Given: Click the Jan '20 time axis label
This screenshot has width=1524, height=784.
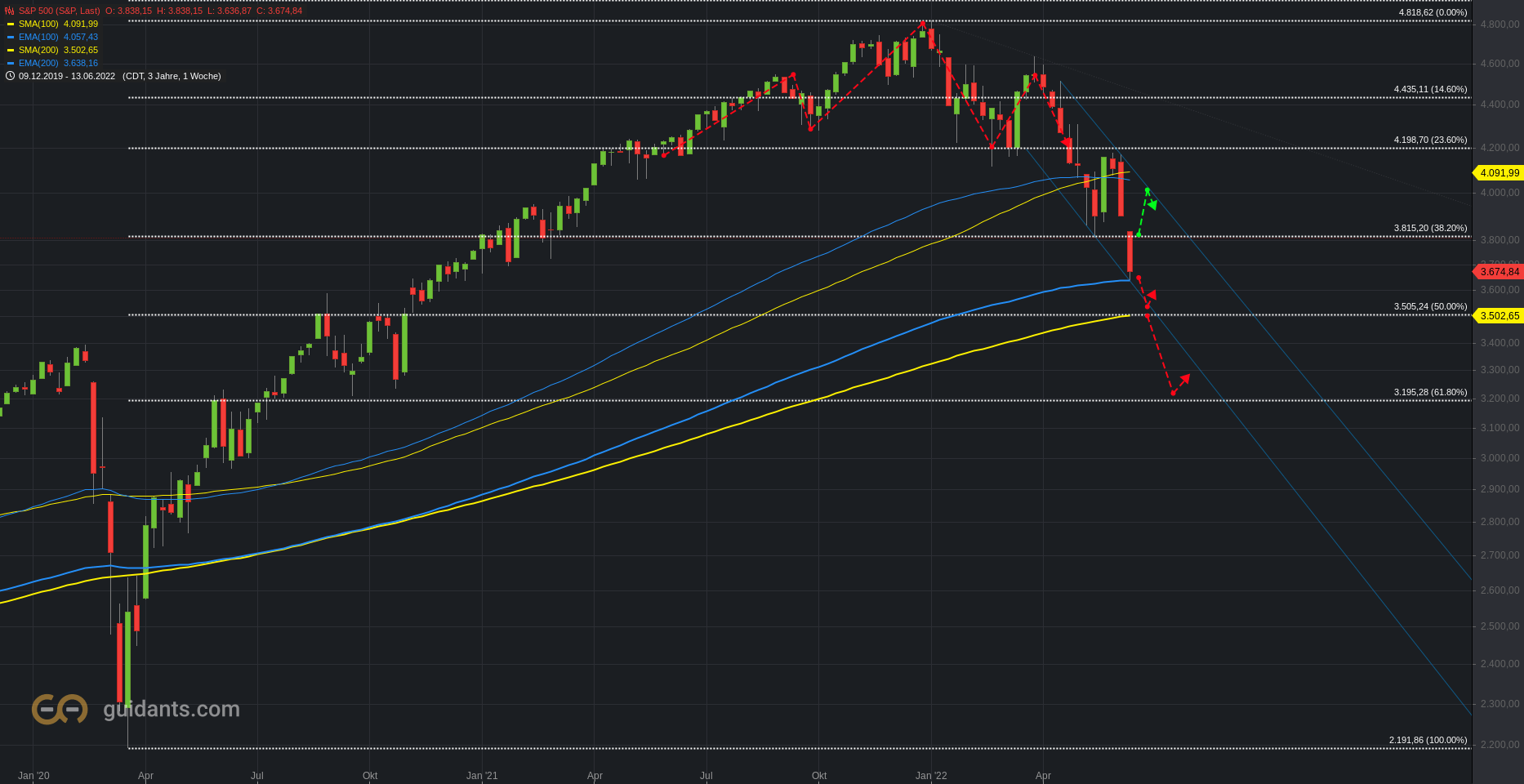Looking at the screenshot, I should (x=33, y=776).
